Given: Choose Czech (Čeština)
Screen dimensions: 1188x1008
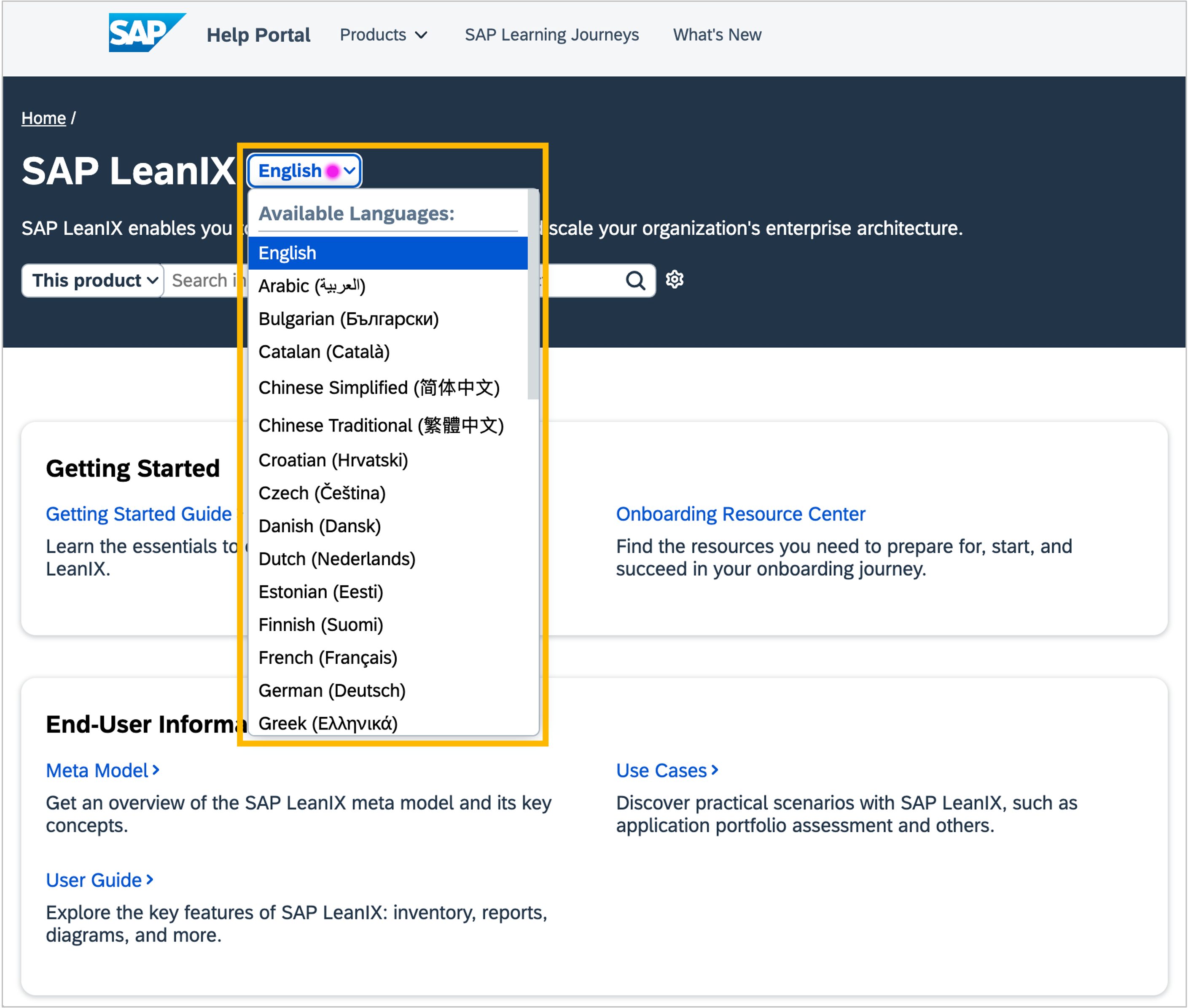Looking at the screenshot, I should pyautogui.click(x=387, y=493).
